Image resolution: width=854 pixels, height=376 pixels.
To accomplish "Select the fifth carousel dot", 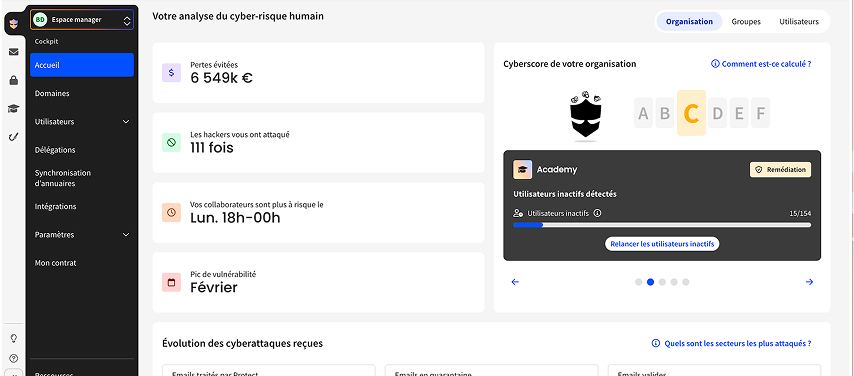I will coord(686,282).
